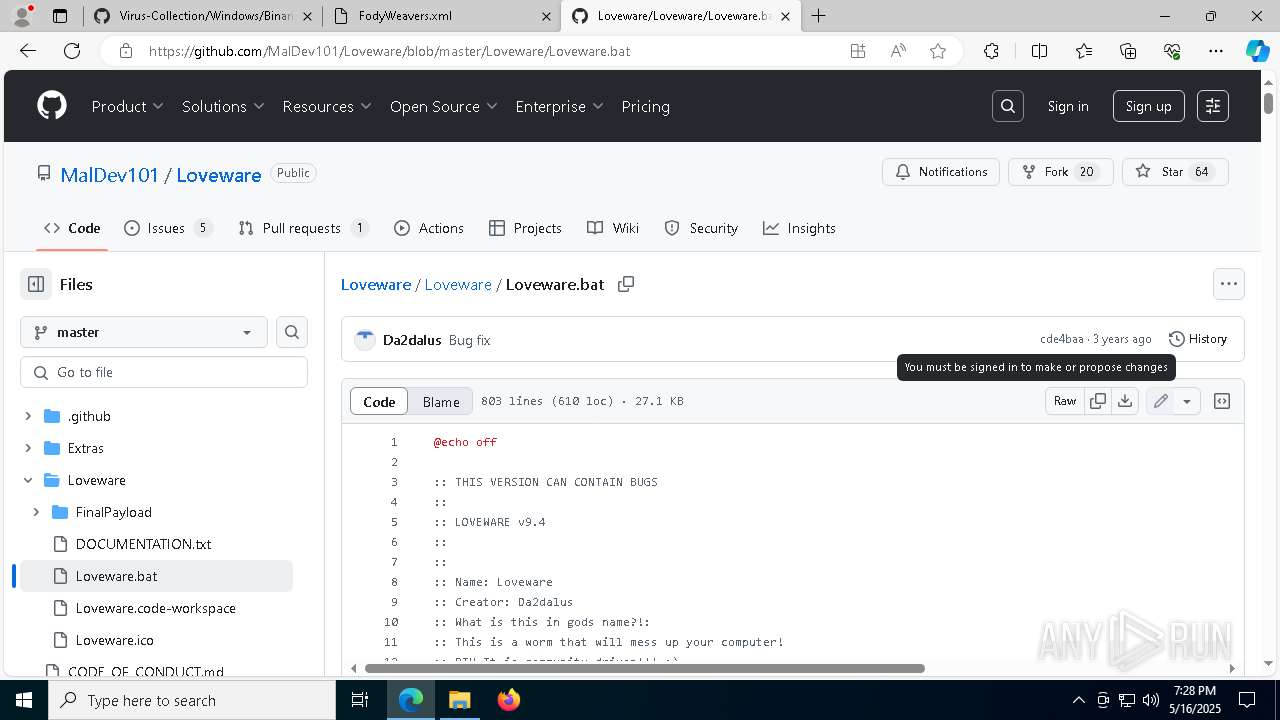Copy raw file contents
This screenshot has width=1280, height=720.
(1098, 401)
